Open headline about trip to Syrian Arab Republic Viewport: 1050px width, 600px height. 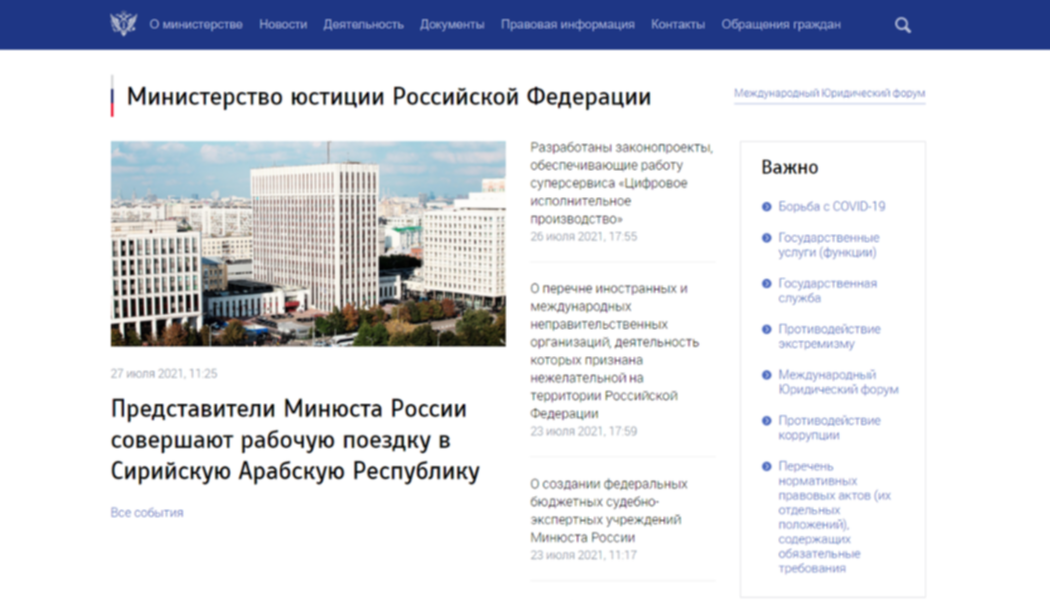pyautogui.click(x=295, y=439)
